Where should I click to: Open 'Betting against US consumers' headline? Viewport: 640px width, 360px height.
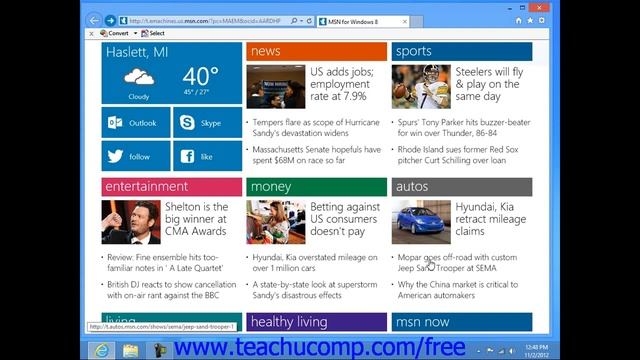pos(345,219)
